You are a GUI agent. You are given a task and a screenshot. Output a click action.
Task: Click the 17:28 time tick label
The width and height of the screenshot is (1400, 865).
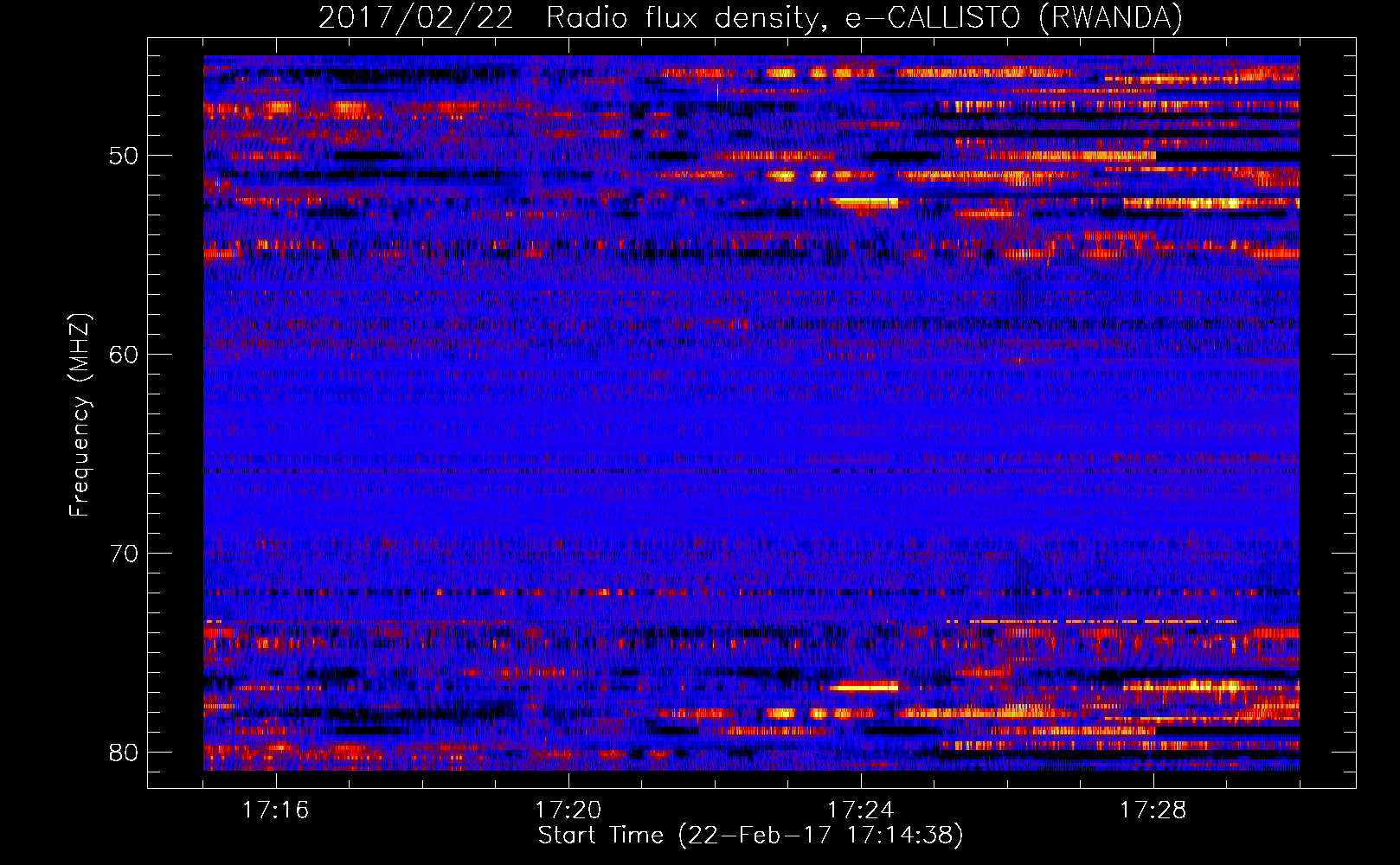pyautogui.click(x=1153, y=811)
